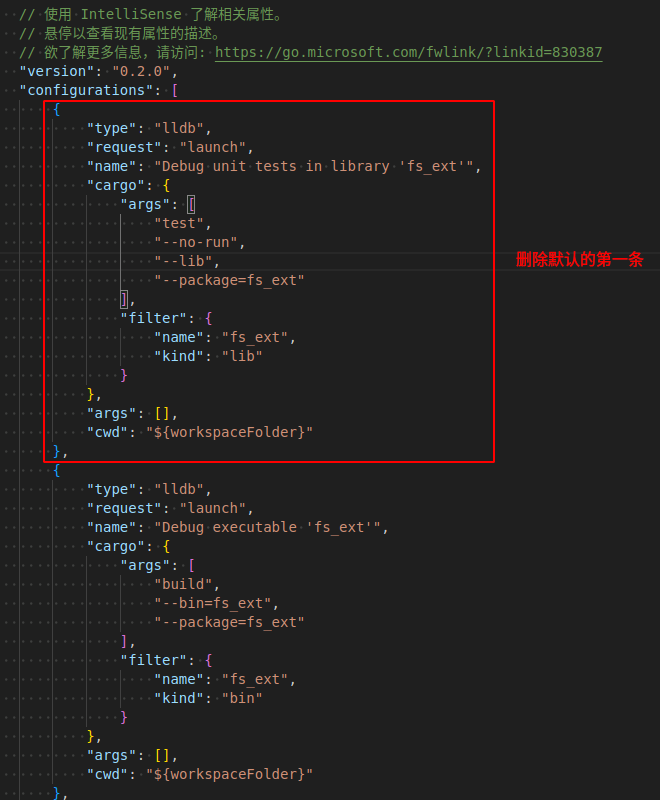This screenshot has width=660, height=800.
Task: Place cursor in the IntelliSense comment line
Action: 151,14
